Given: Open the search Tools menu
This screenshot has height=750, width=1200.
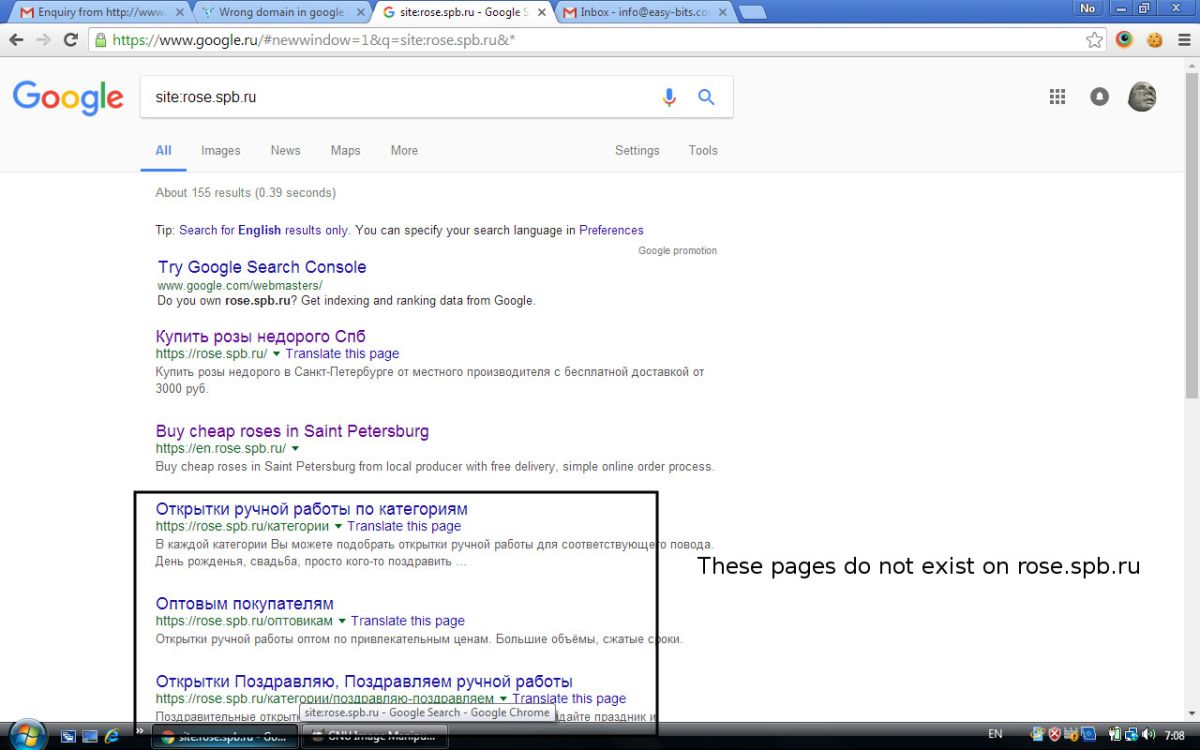Looking at the screenshot, I should tap(703, 150).
